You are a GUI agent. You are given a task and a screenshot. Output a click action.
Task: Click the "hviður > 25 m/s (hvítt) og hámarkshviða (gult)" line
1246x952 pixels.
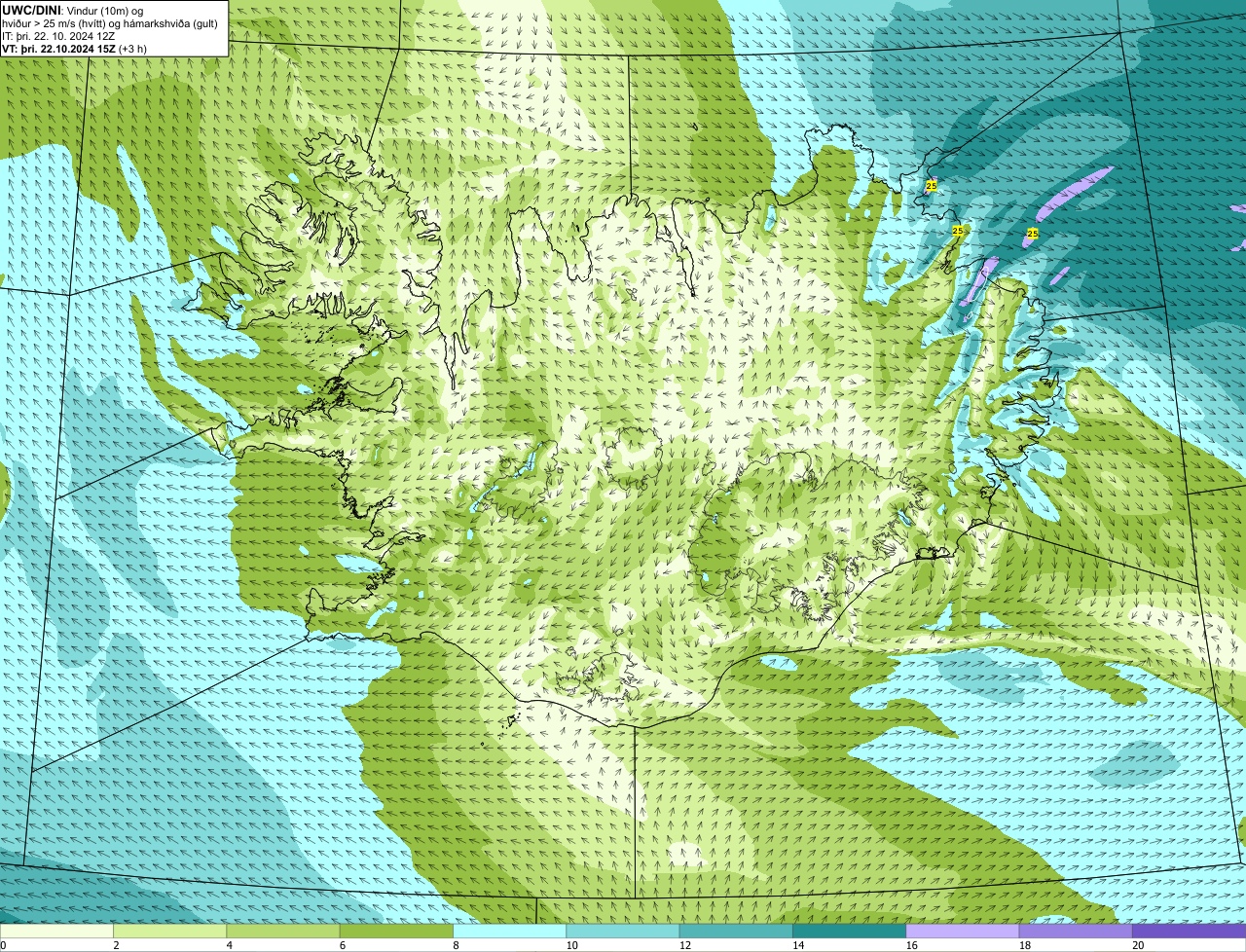click(110, 23)
